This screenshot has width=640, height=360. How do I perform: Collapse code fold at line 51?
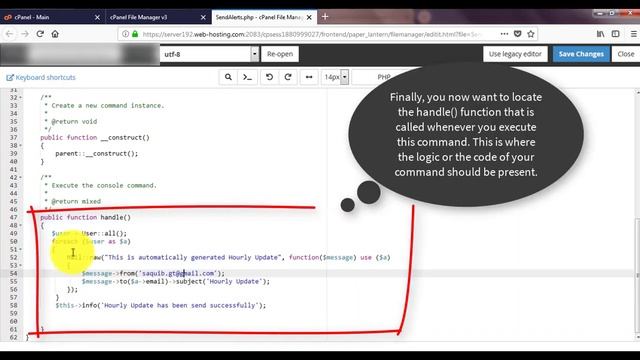[20, 249]
